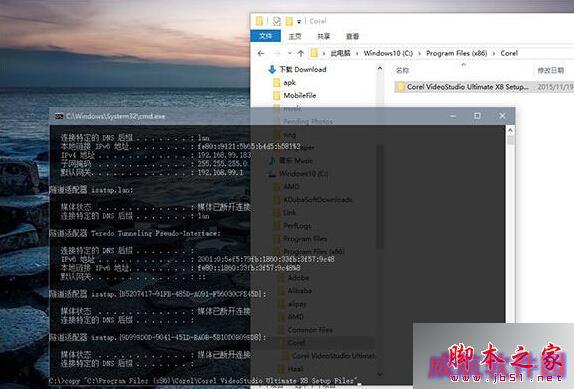Click the cmd.exe icon in the console title bar
Viewport: 574px width, 389px height.
pyautogui.click(x=59, y=116)
